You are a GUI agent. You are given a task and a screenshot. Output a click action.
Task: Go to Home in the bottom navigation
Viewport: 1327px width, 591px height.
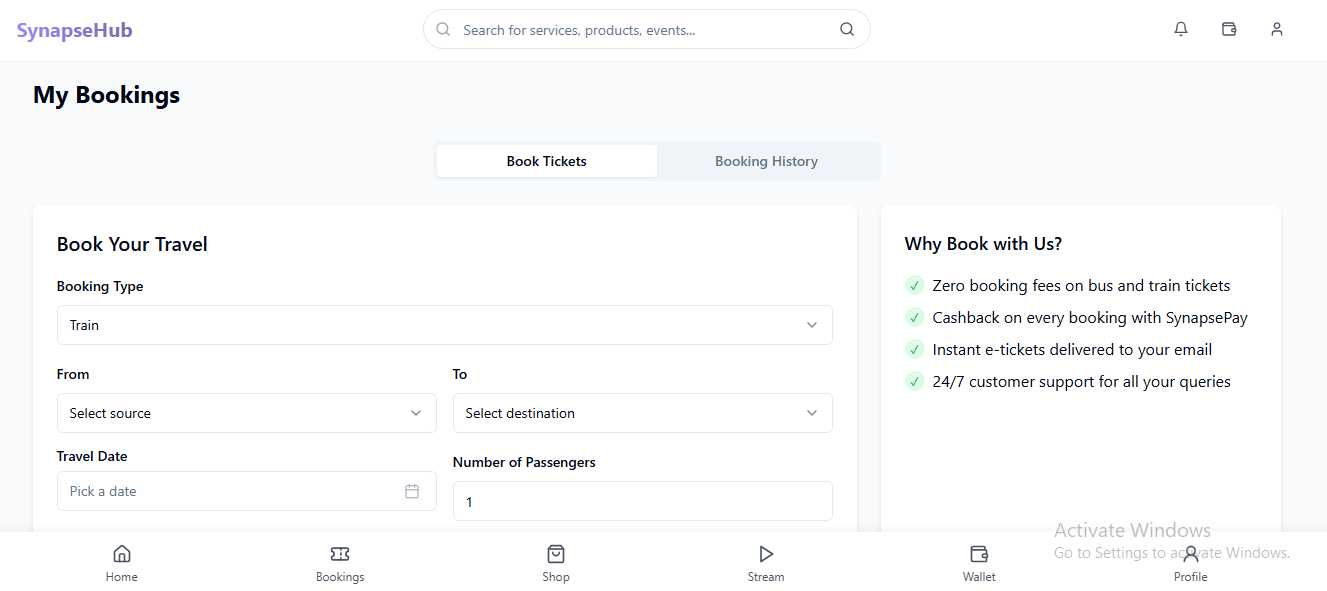[x=122, y=563]
